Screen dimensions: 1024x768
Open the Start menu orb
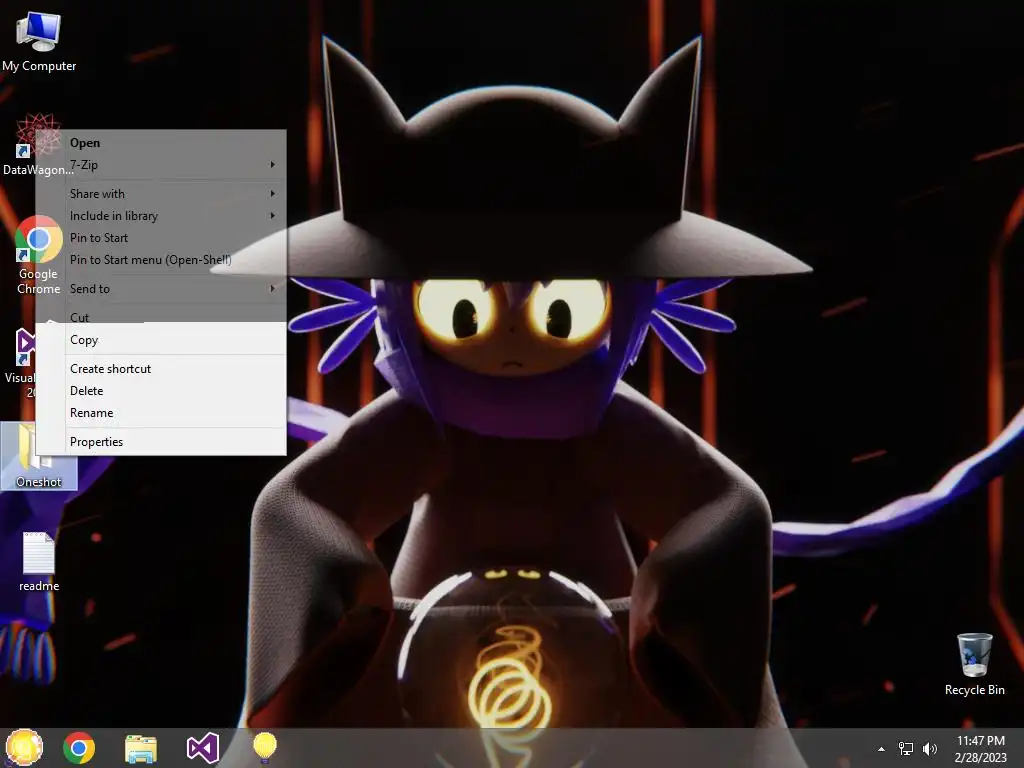[x=24, y=747]
